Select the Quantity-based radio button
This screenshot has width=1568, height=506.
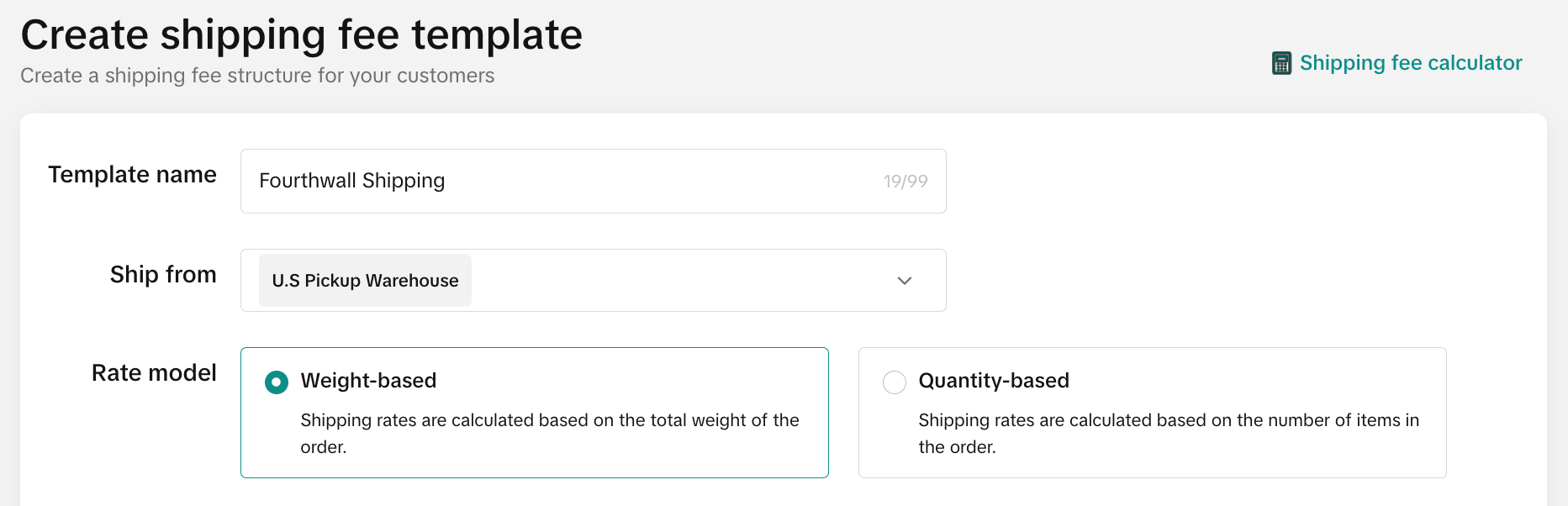coord(895,382)
